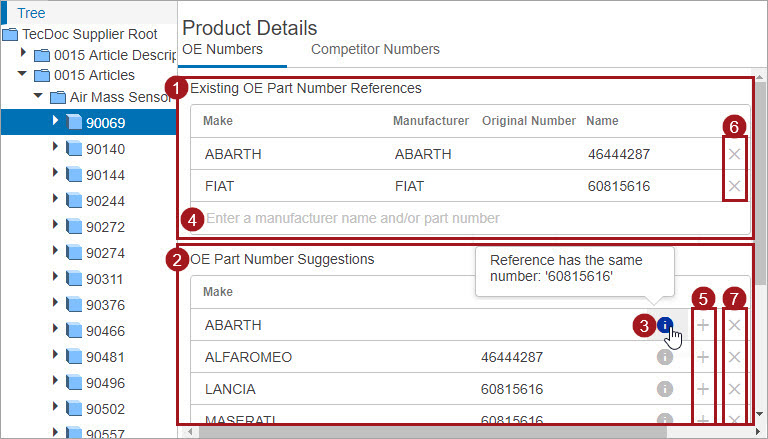Click the blue info icon for ABARTH suggestion

coord(665,325)
